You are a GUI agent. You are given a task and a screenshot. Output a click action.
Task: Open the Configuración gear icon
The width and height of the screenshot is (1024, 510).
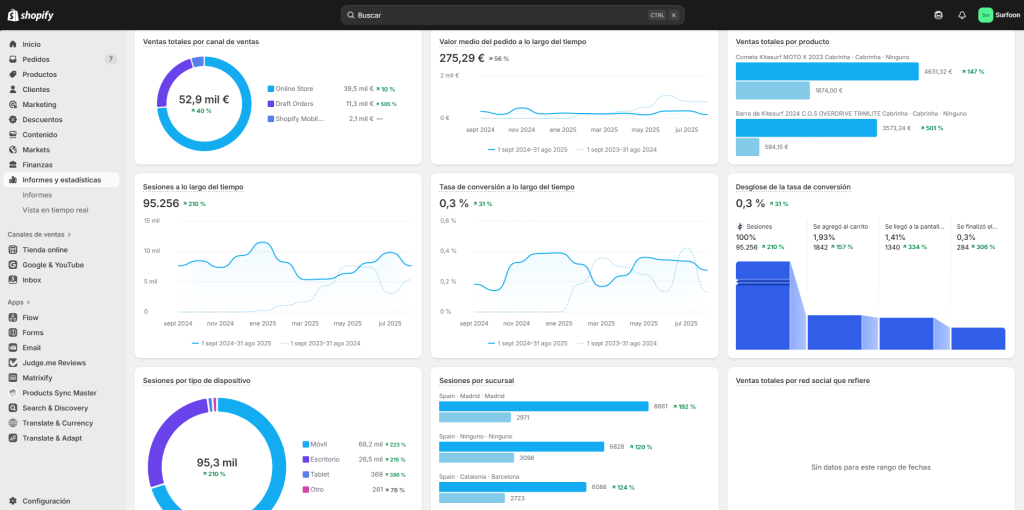pos(12,501)
